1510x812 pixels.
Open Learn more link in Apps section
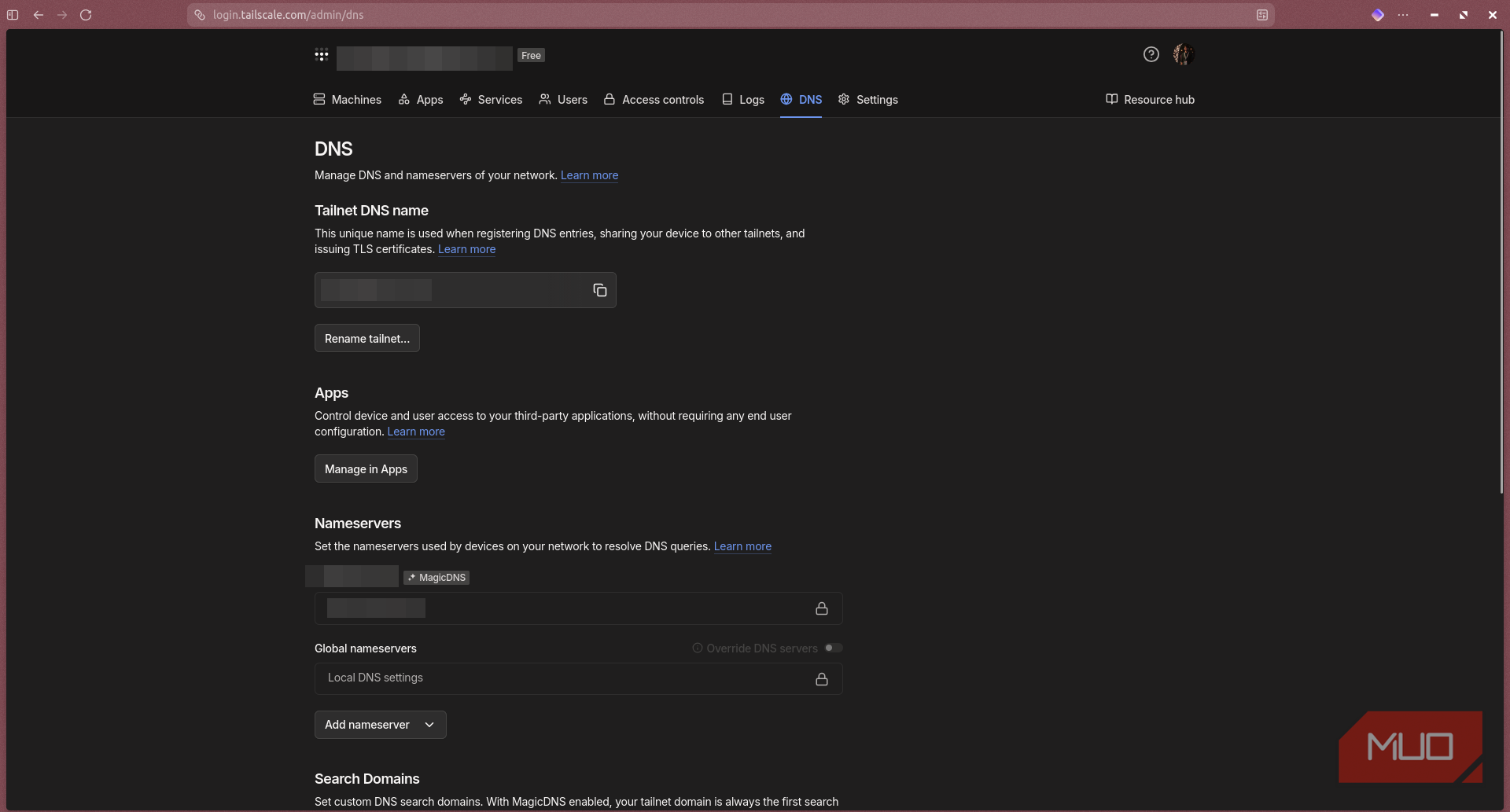(x=416, y=432)
